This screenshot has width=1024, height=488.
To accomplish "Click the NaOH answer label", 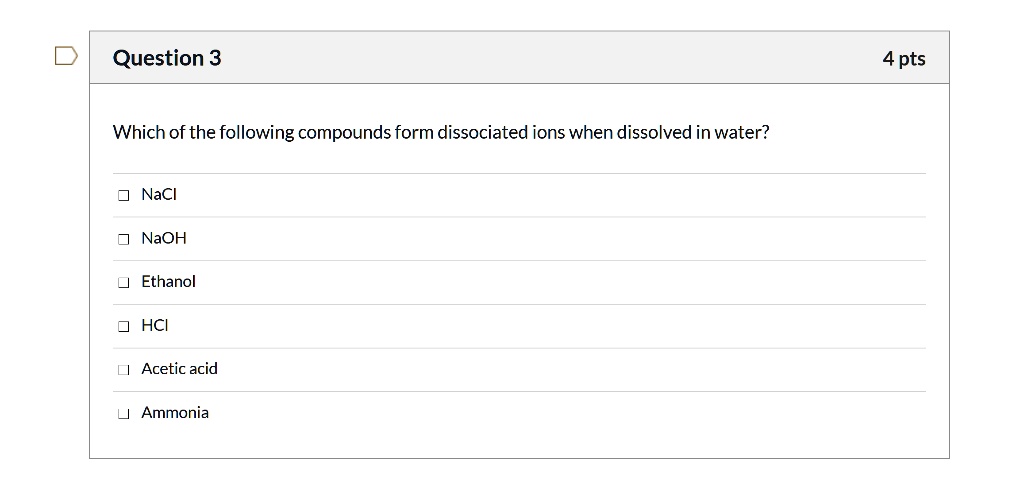I will [164, 238].
